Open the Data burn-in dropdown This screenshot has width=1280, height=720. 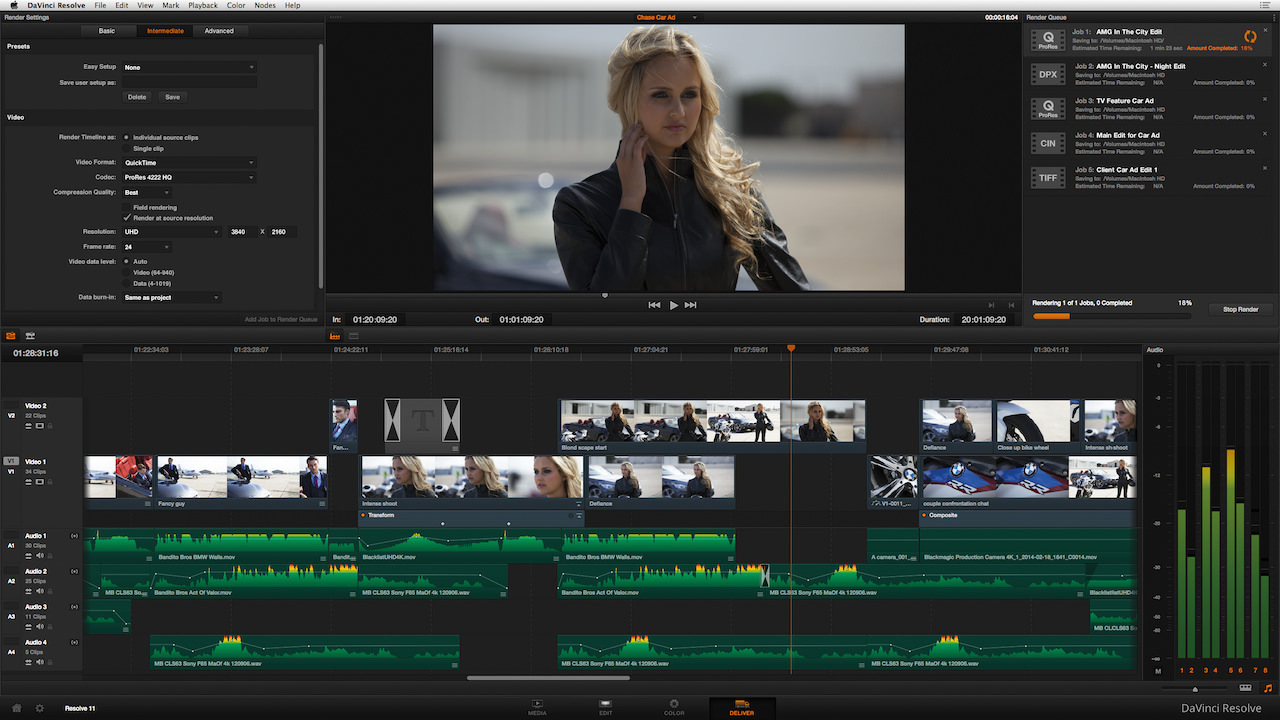[171, 297]
